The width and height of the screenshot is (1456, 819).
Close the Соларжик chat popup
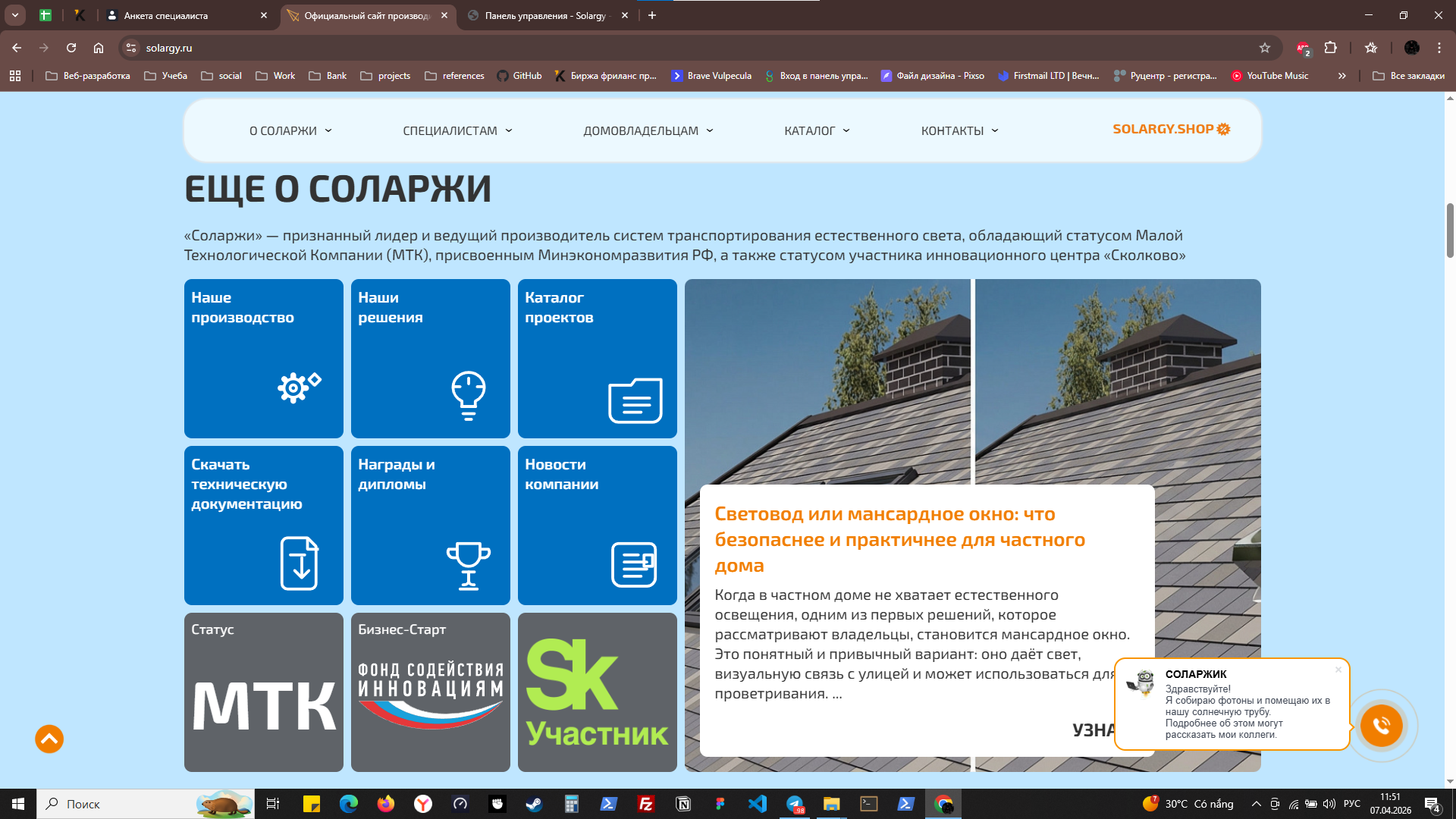coord(1338,670)
